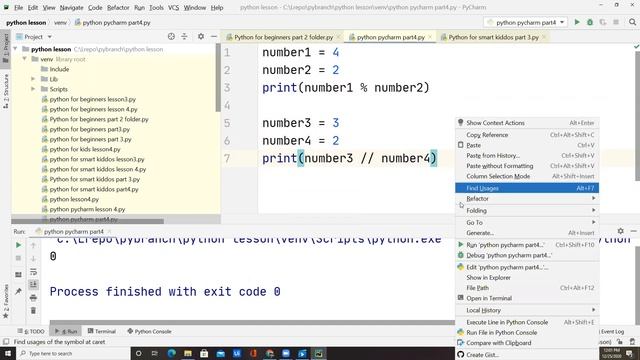
Task: Switch to Python for smart kiddos part 3.py tab
Action: point(493,37)
